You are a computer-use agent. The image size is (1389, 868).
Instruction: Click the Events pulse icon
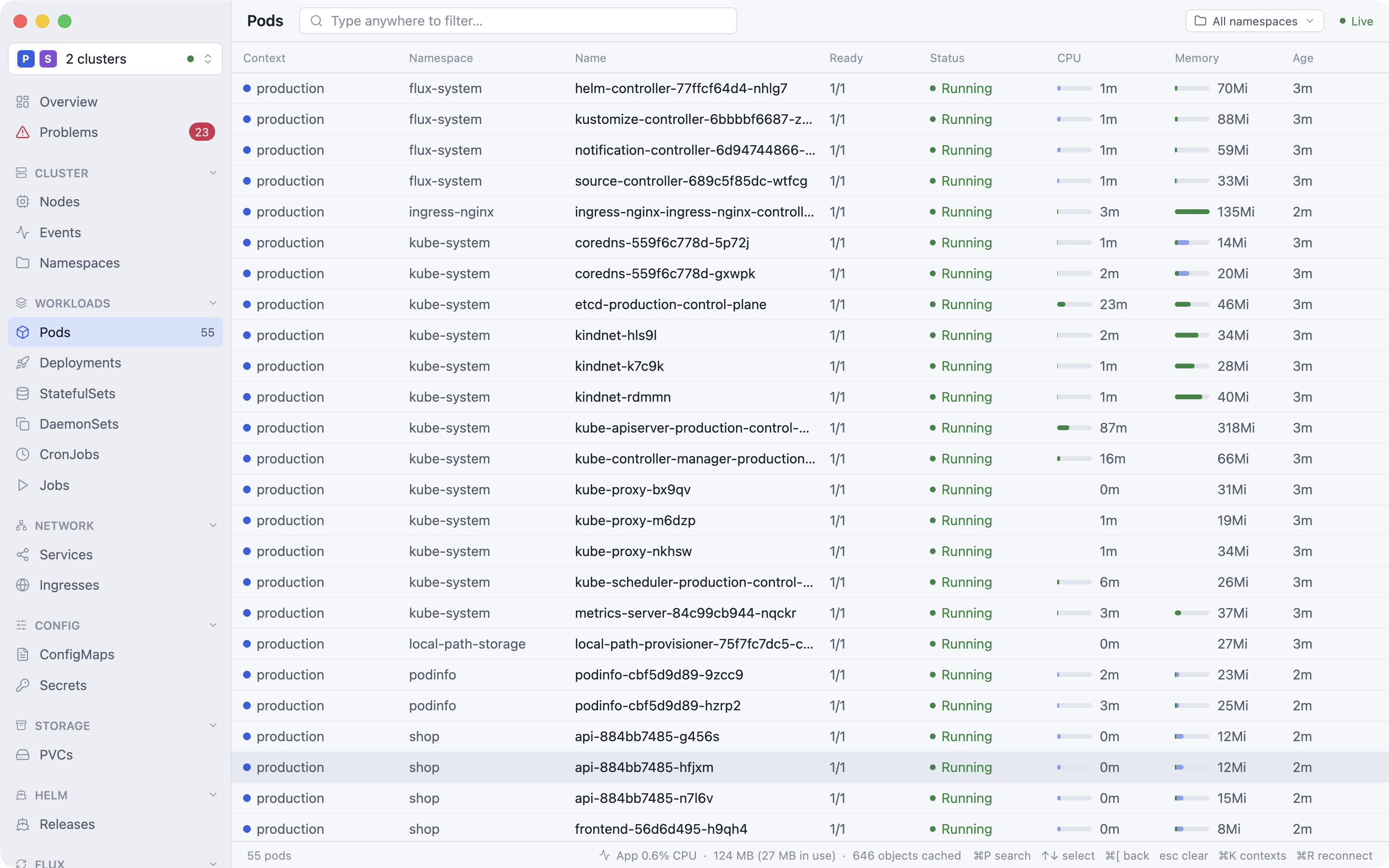tap(22, 232)
